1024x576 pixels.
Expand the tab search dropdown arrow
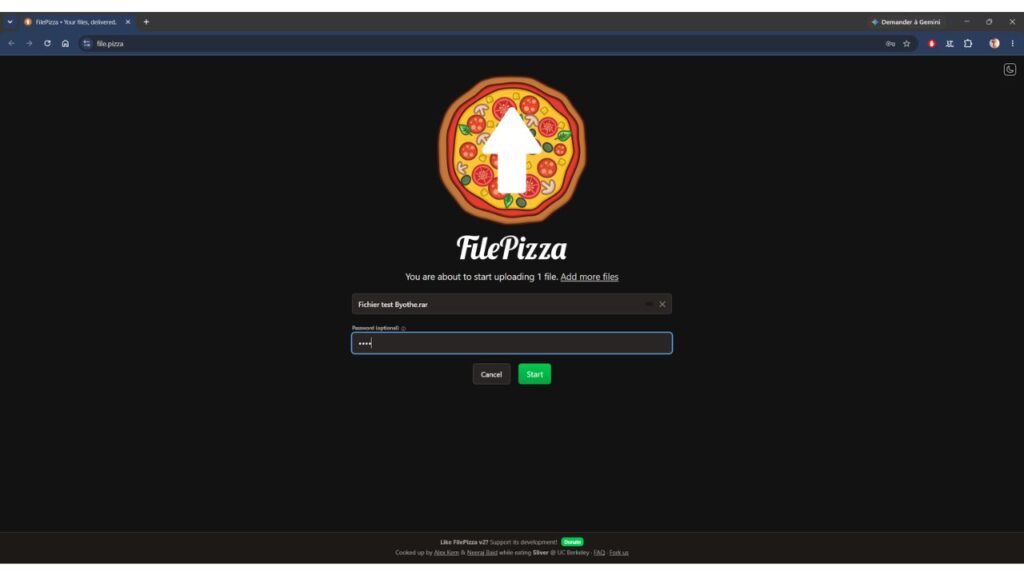(x=10, y=22)
